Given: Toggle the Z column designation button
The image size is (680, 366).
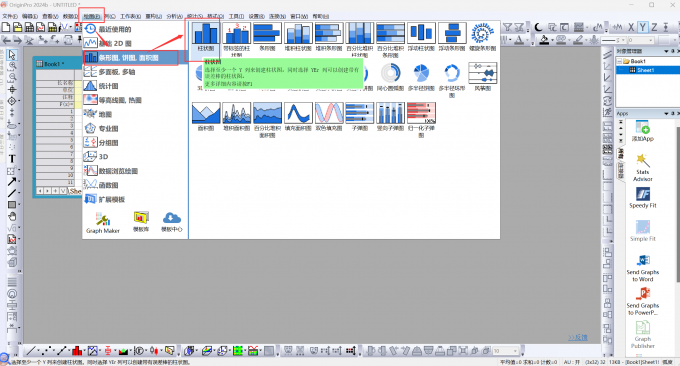Looking at the screenshot, I should [654, 27].
